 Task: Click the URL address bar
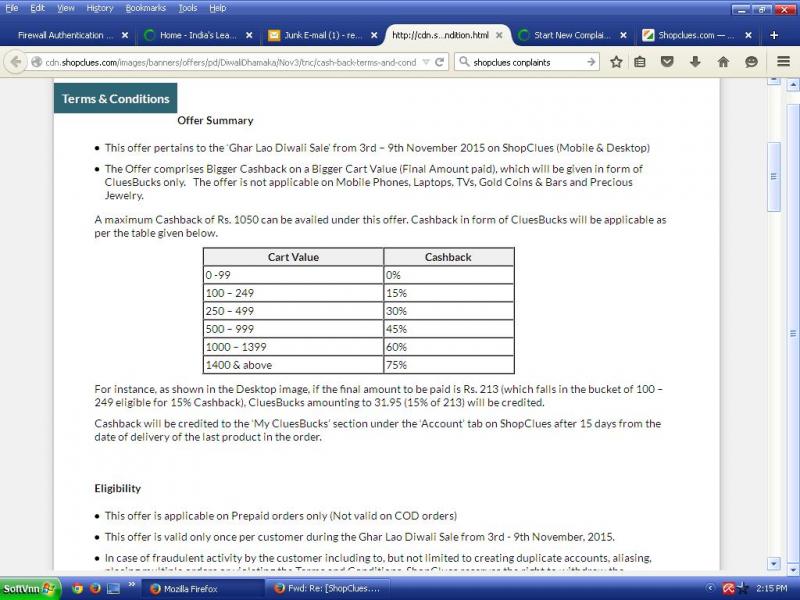click(231, 62)
